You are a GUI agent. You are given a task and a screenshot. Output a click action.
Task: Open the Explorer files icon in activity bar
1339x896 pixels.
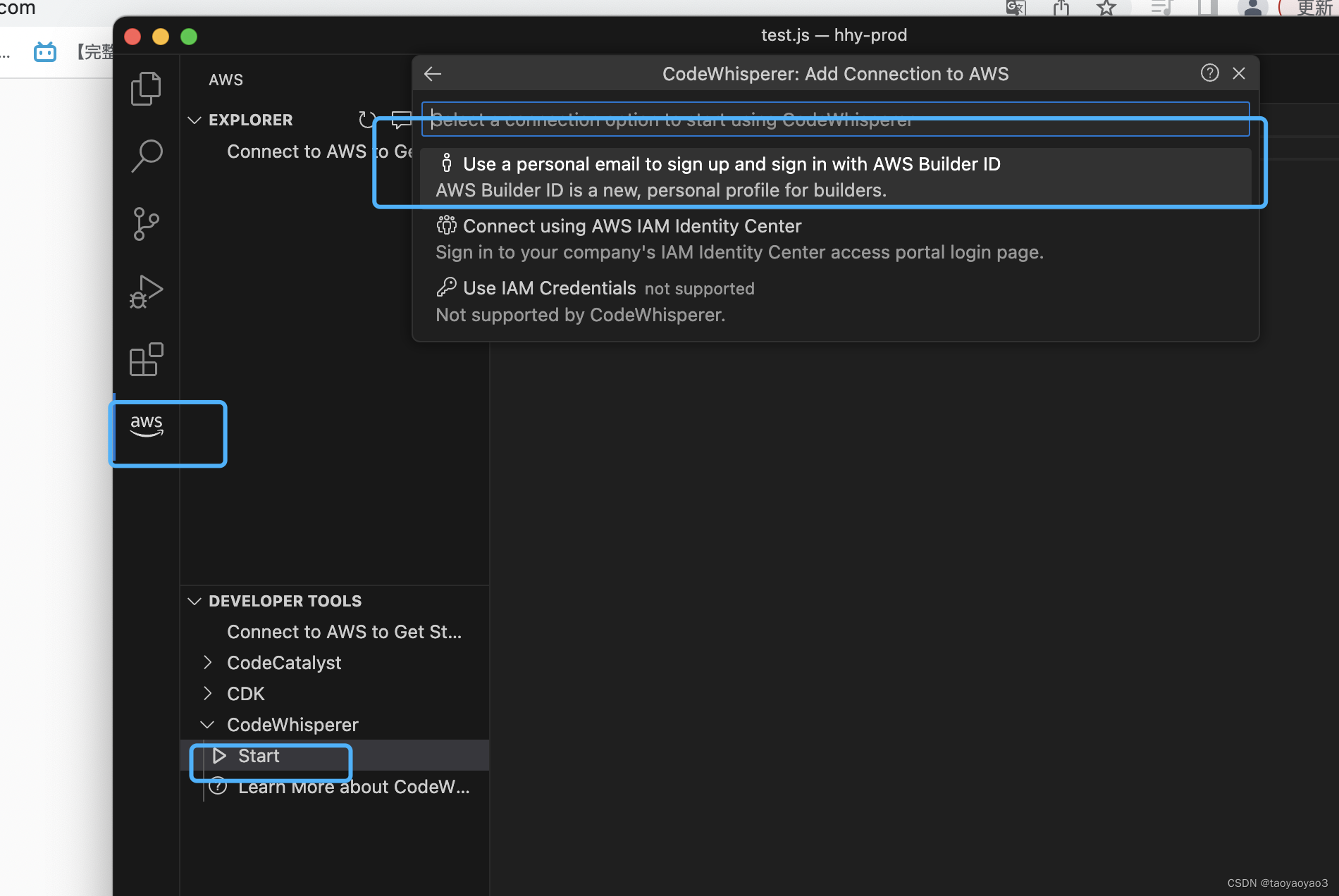[x=146, y=88]
